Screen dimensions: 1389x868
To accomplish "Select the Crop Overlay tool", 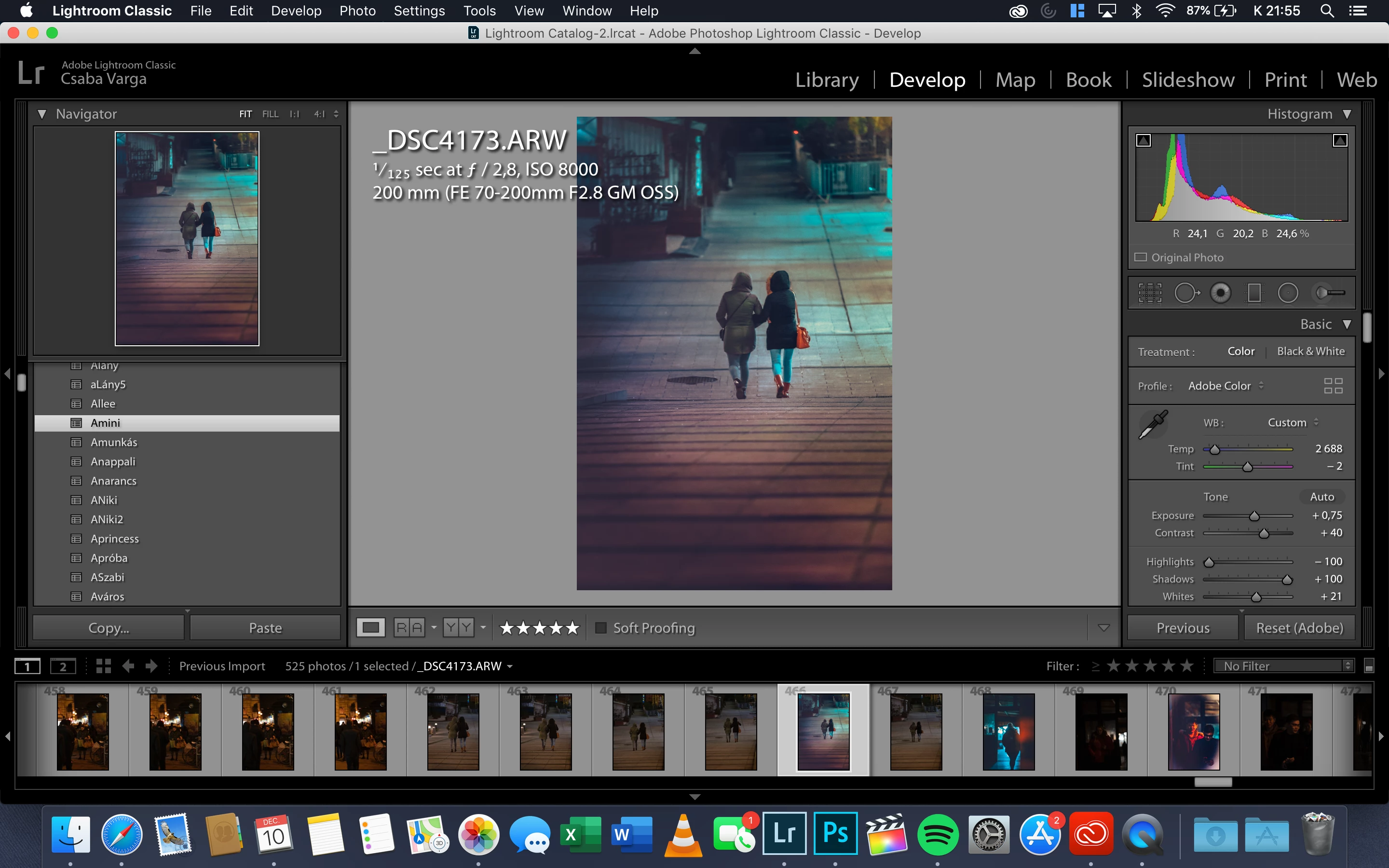I will pos(1150,293).
